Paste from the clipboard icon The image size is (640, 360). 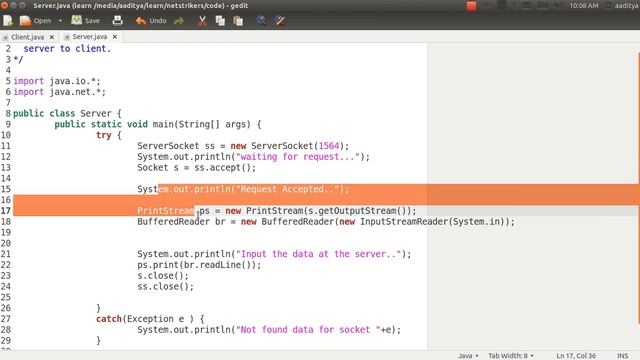click(x=238, y=20)
